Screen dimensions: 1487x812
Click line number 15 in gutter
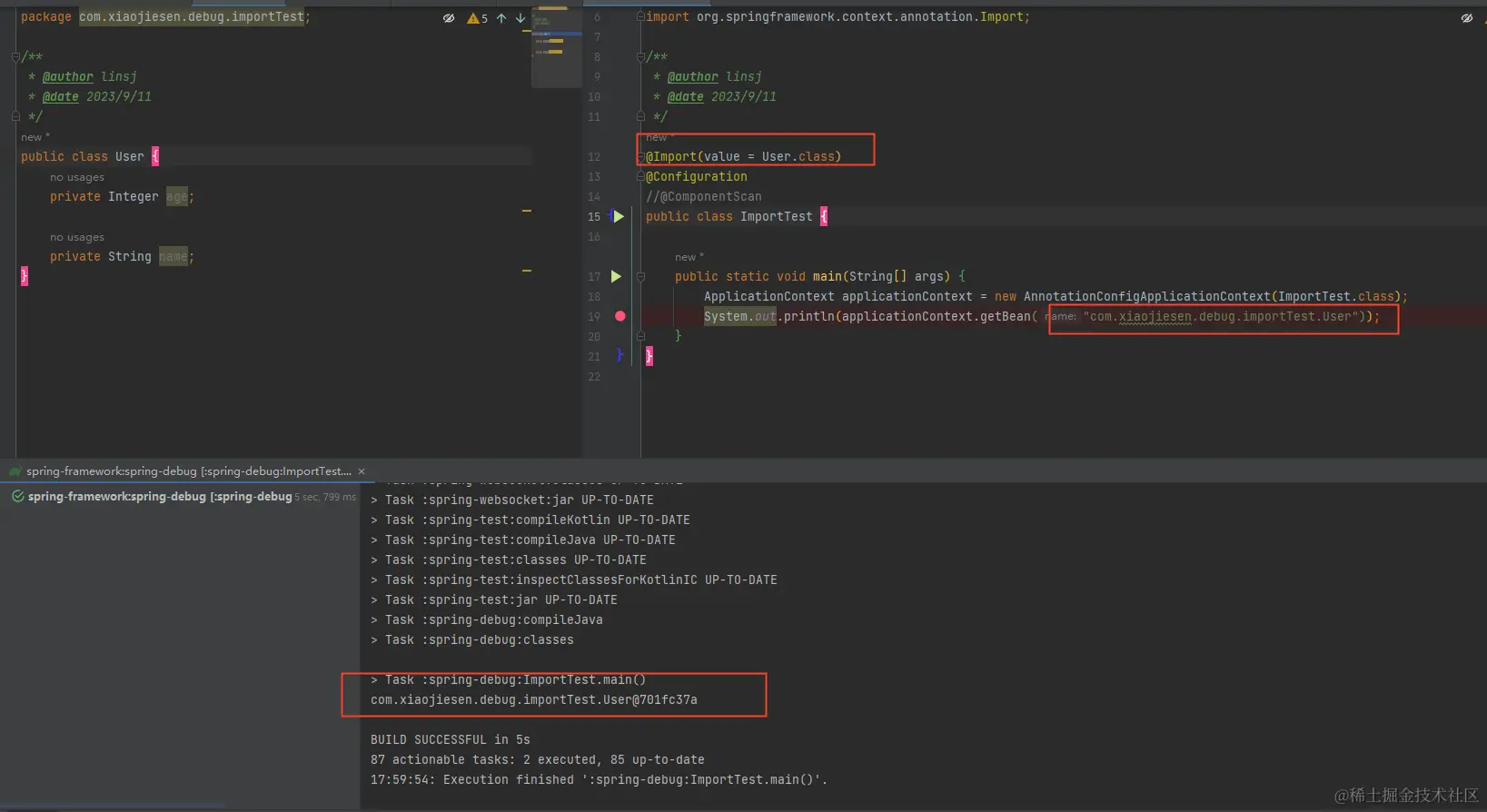coord(594,216)
